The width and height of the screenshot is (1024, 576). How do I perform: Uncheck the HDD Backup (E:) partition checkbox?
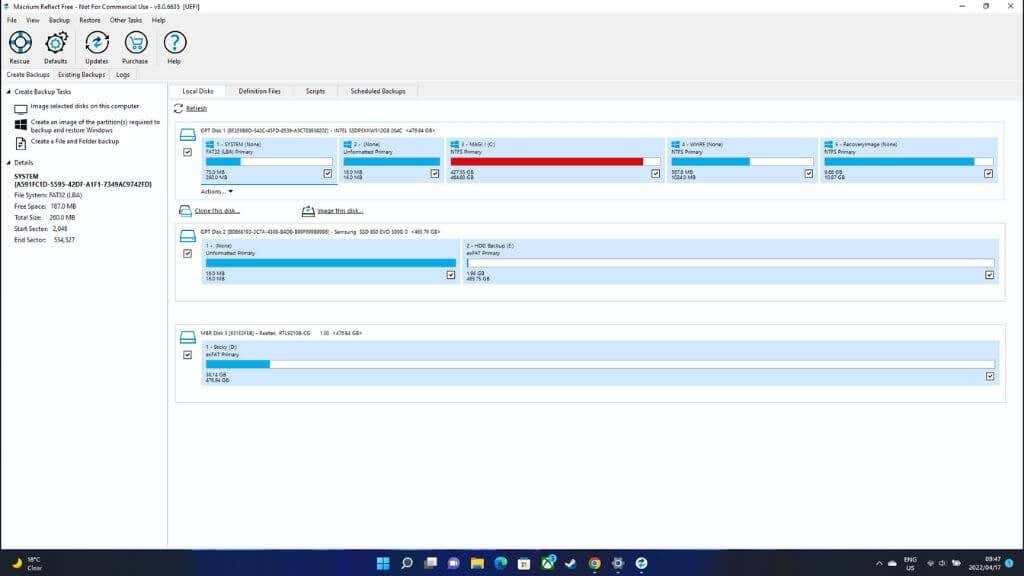coord(990,276)
